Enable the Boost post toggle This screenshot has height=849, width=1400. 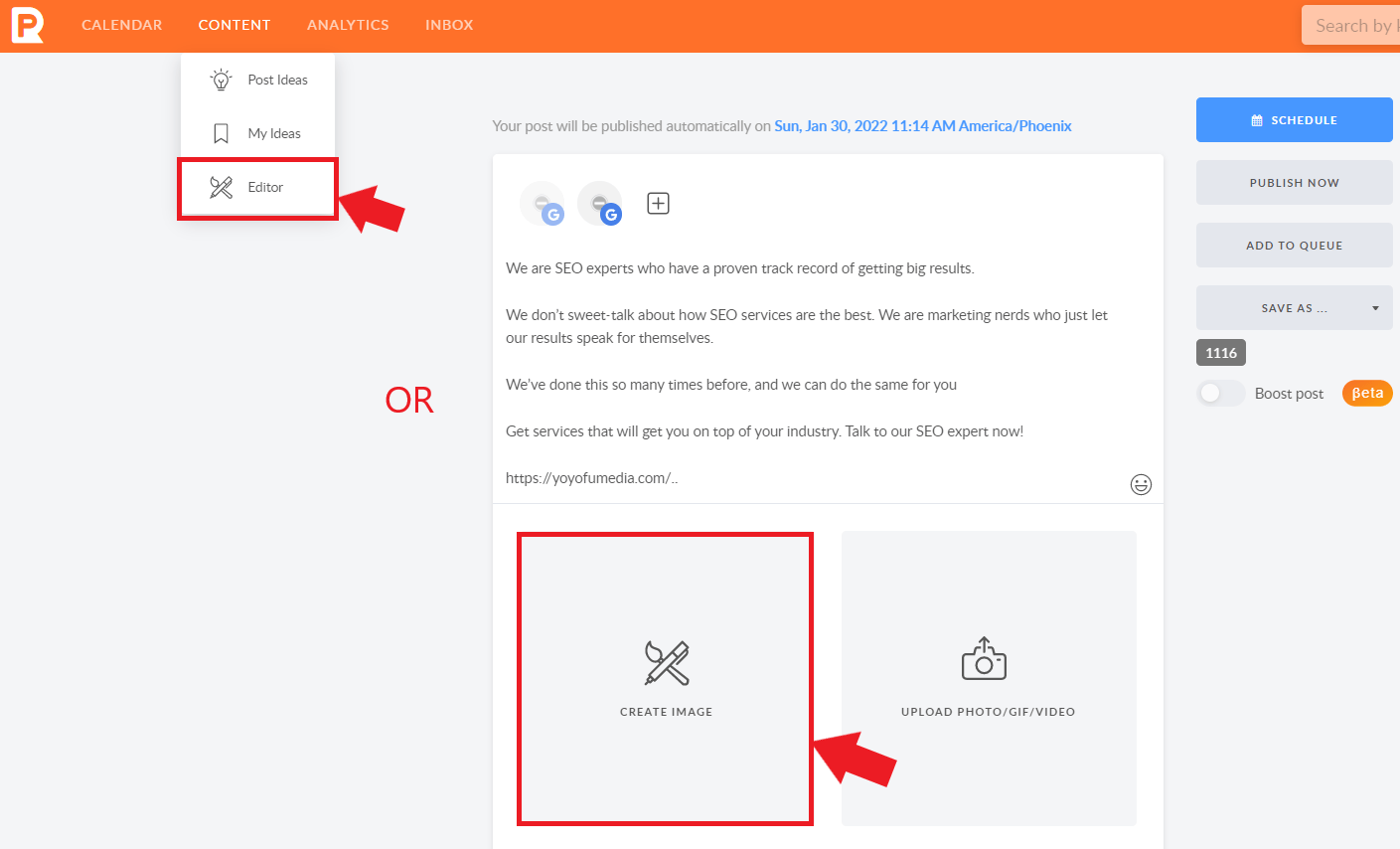1220,394
